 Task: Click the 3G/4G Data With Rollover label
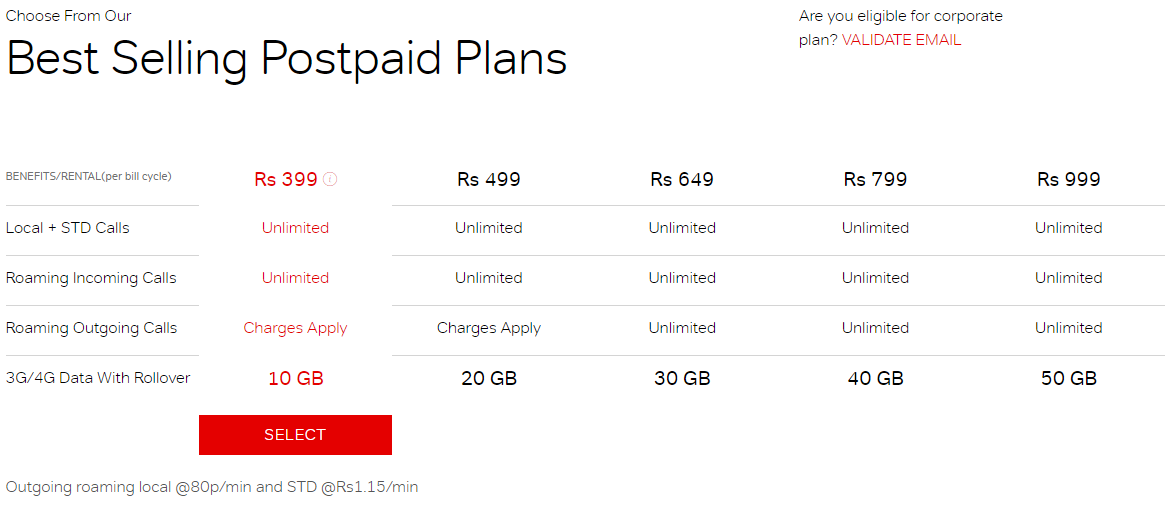[98, 378]
